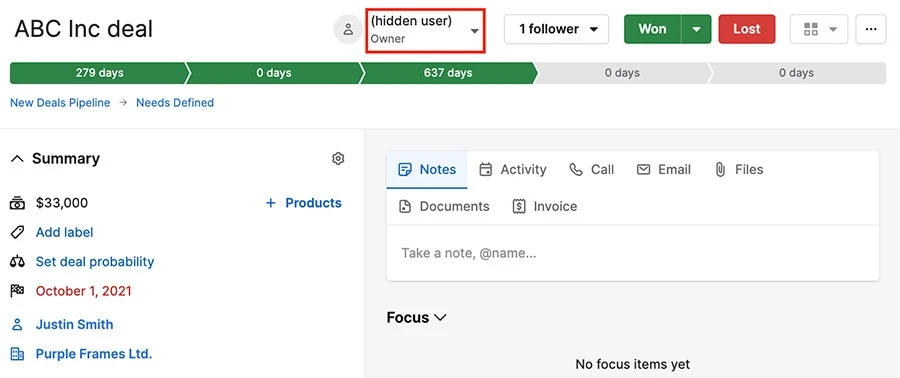Mark the deal as Lost
This screenshot has height=378, width=900.
[x=747, y=29]
